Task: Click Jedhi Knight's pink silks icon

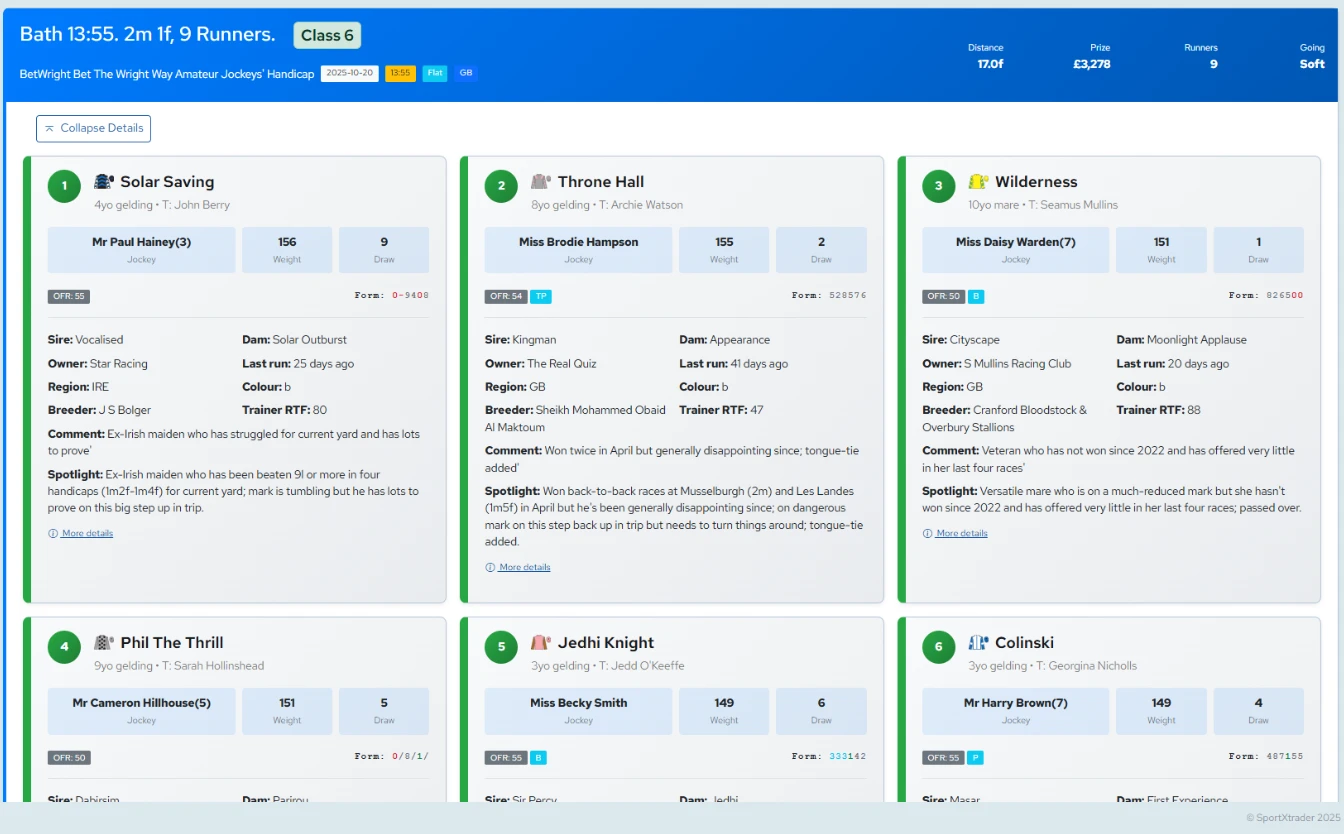Action: (541, 643)
